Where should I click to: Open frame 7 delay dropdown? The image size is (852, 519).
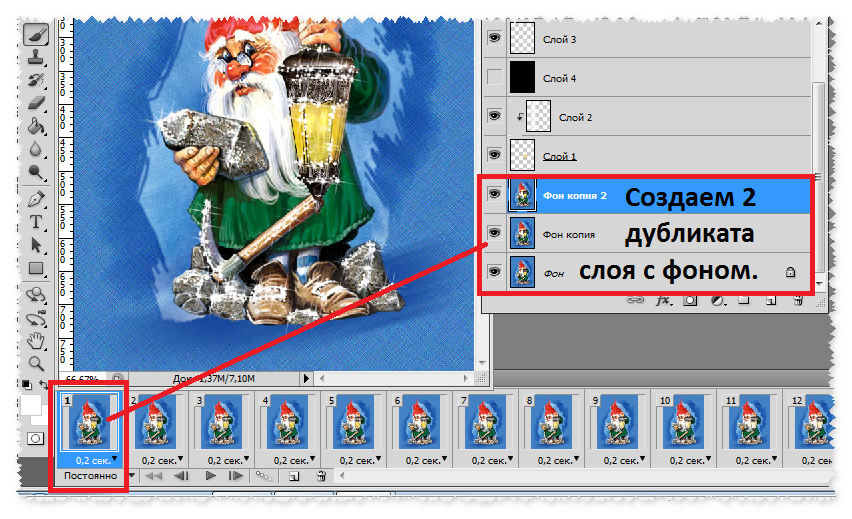coord(511,459)
